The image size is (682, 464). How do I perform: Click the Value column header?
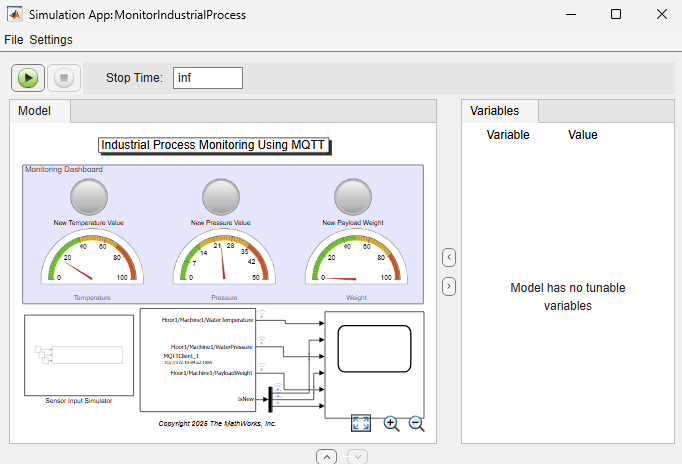pyautogui.click(x=582, y=135)
